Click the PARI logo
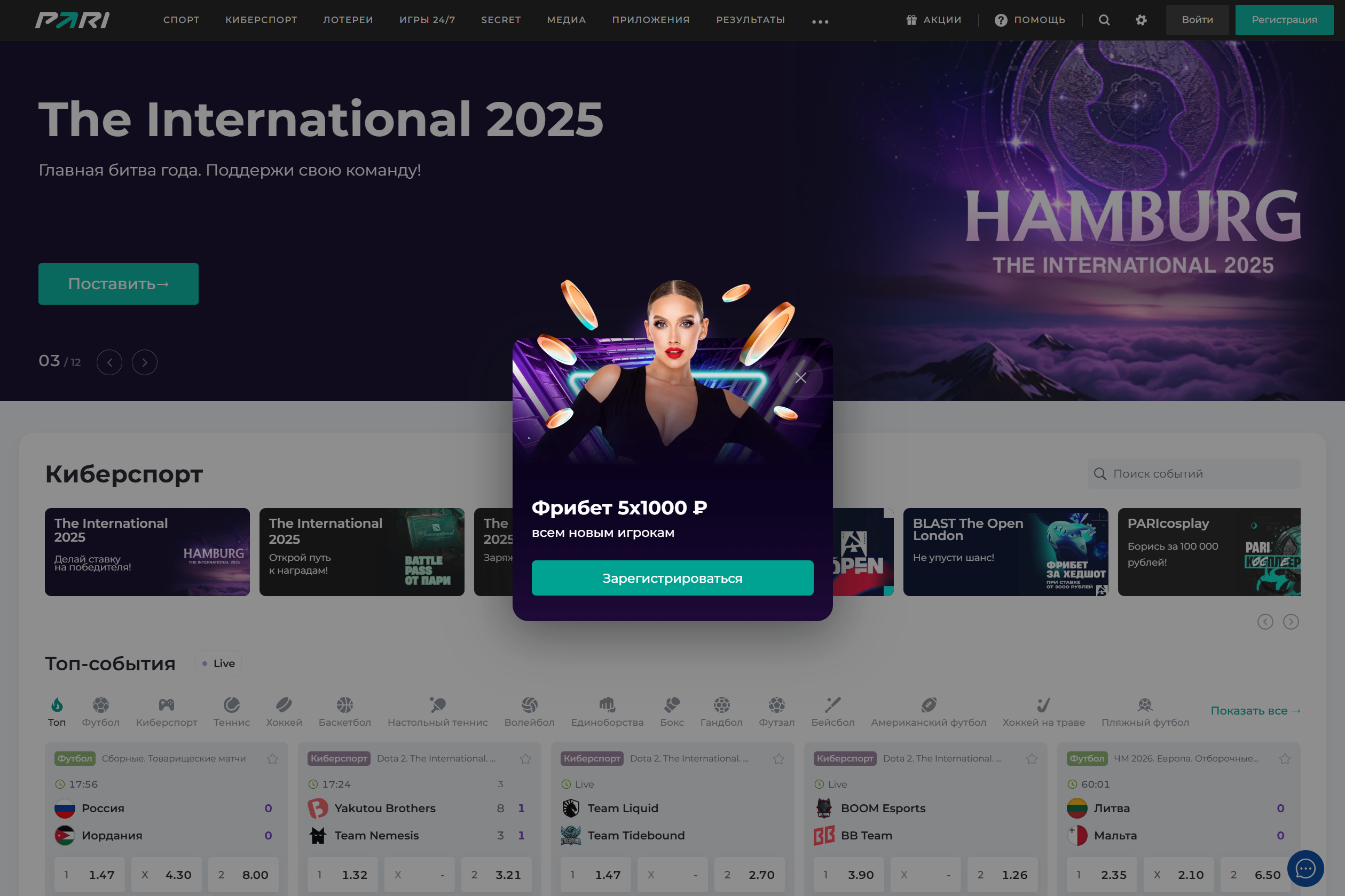Viewport: 1345px width, 896px height. [x=72, y=20]
